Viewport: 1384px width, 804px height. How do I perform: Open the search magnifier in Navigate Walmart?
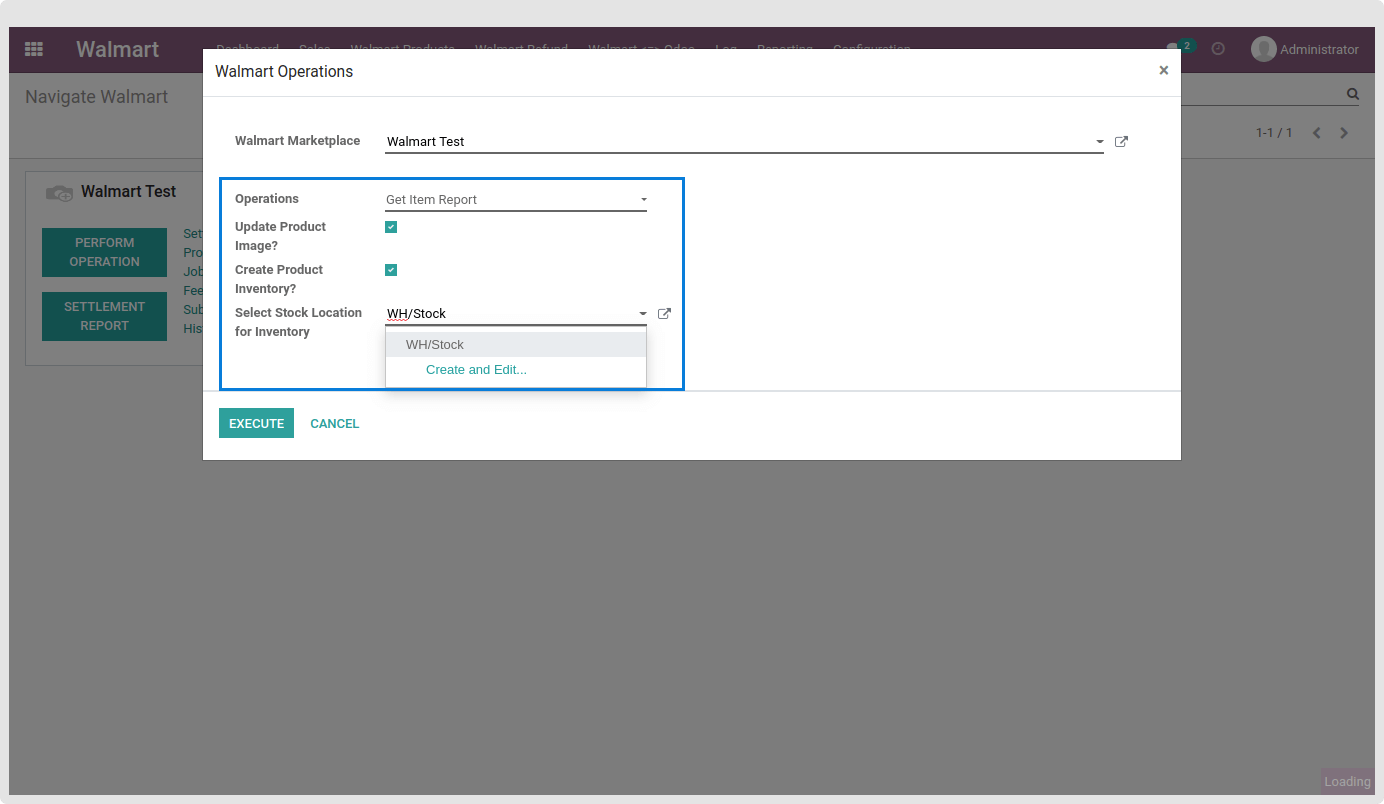click(1353, 94)
